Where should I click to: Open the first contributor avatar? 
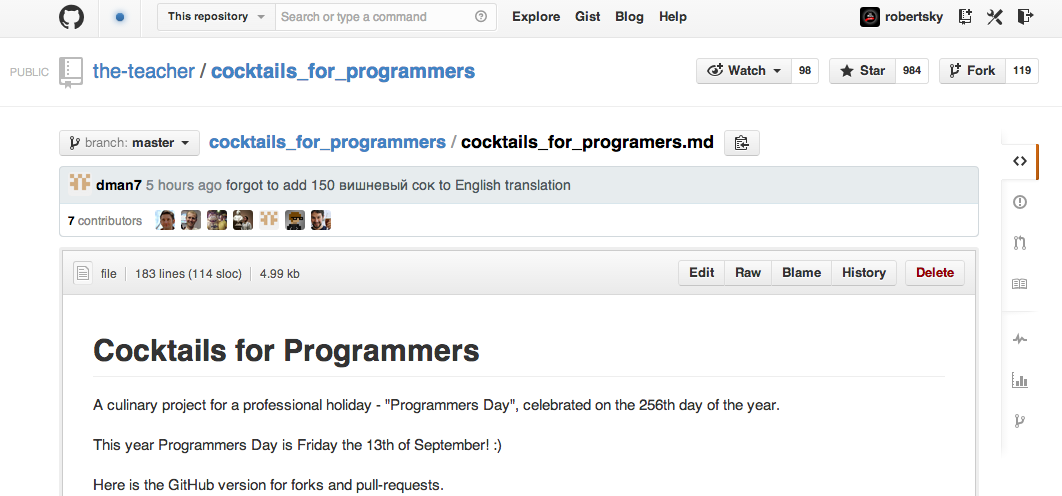point(165,220)
